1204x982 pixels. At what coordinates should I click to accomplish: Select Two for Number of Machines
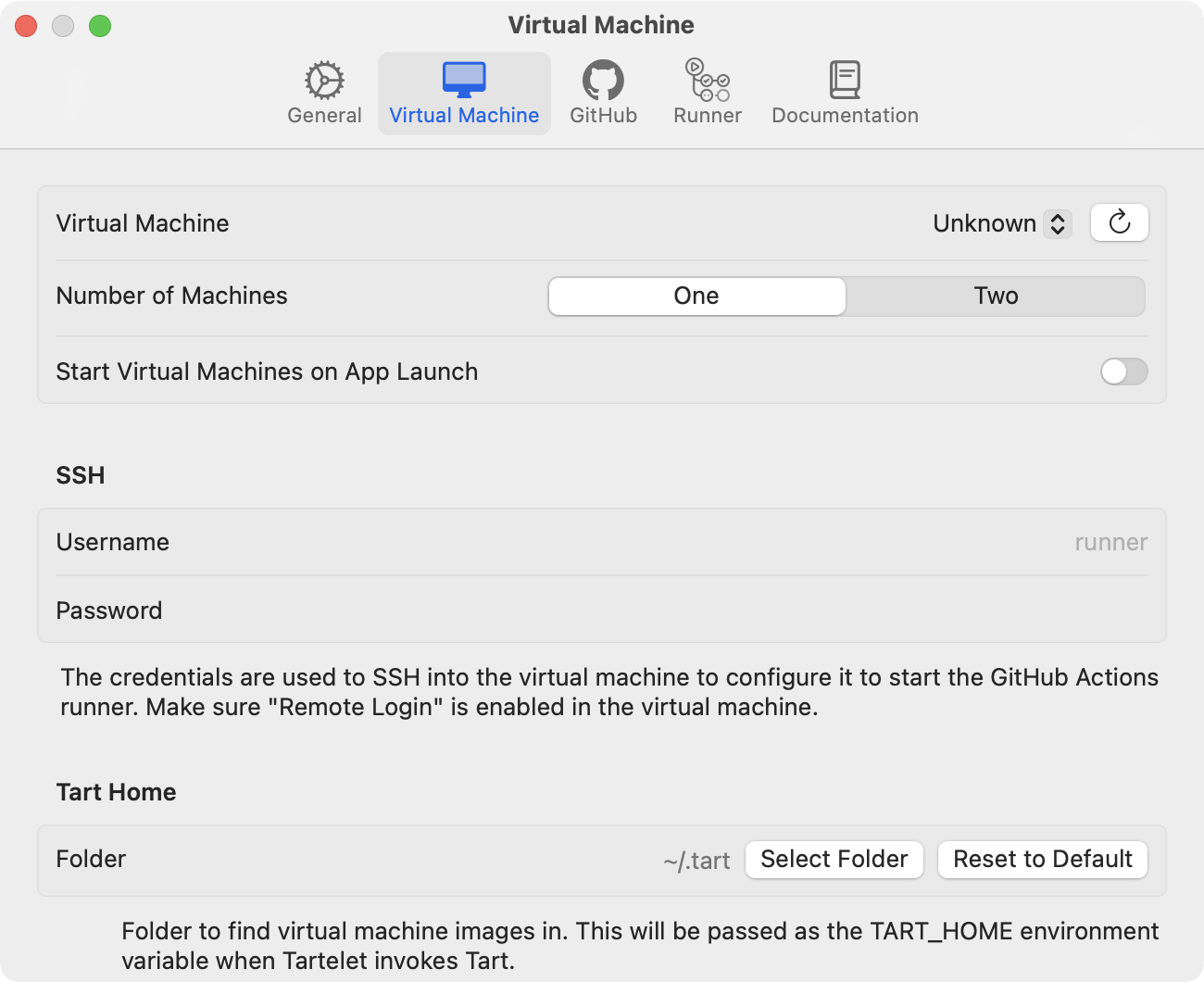996,296
